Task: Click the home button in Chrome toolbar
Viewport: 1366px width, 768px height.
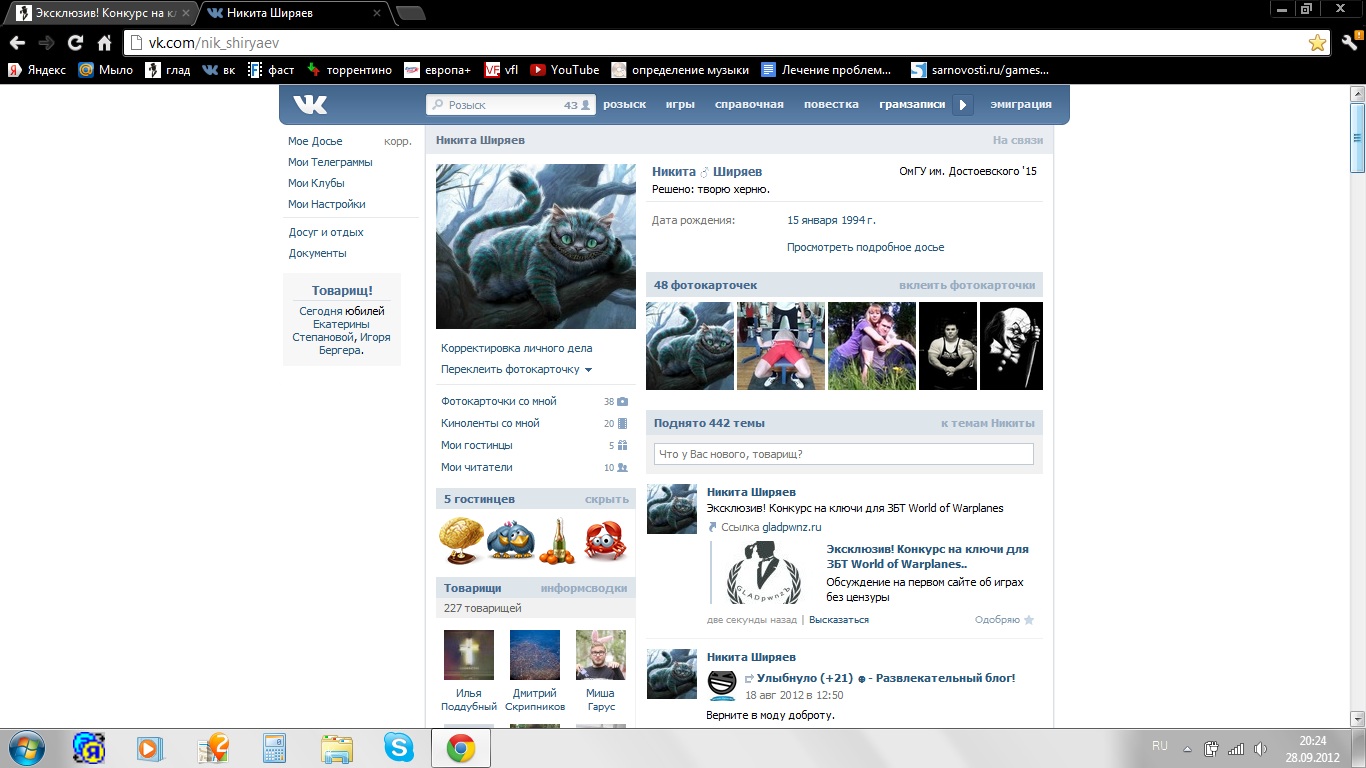Action: (x=104, y=43)
